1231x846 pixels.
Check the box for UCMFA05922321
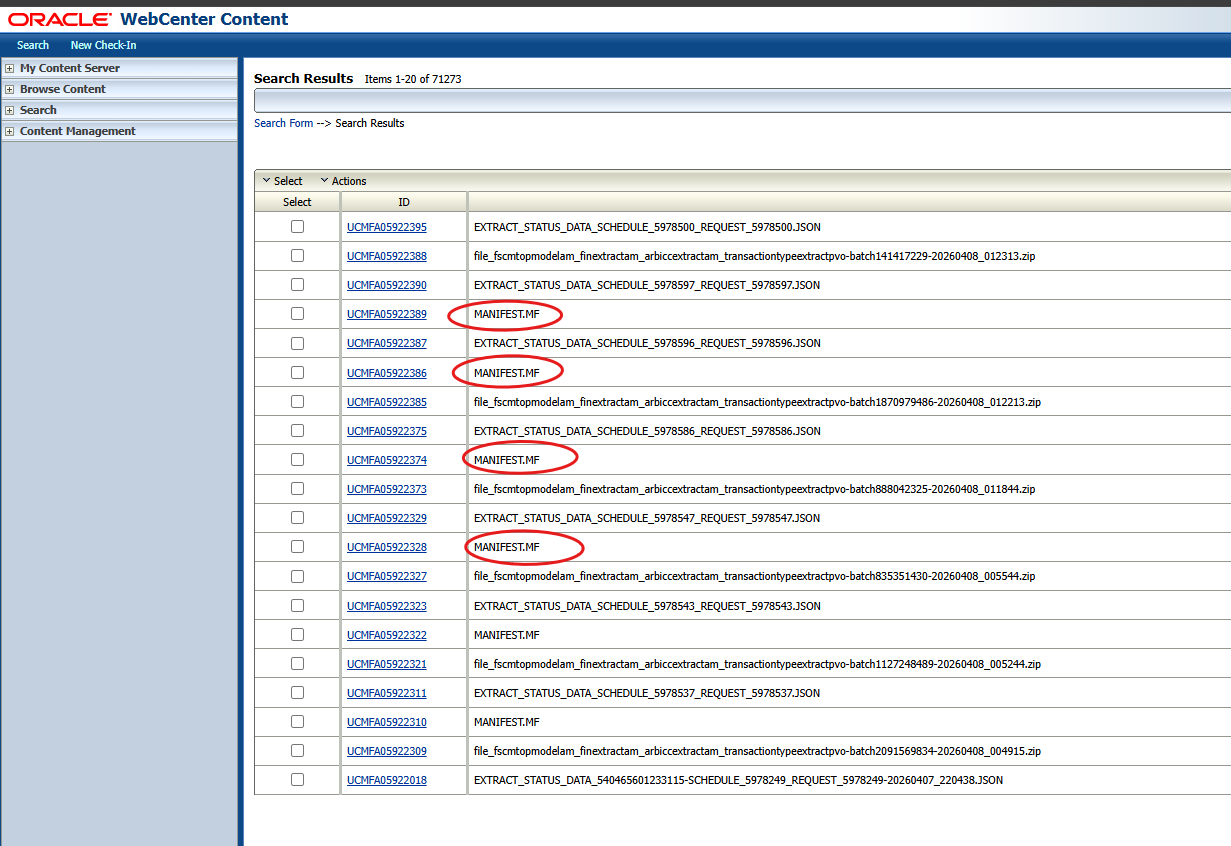point(297,663)
